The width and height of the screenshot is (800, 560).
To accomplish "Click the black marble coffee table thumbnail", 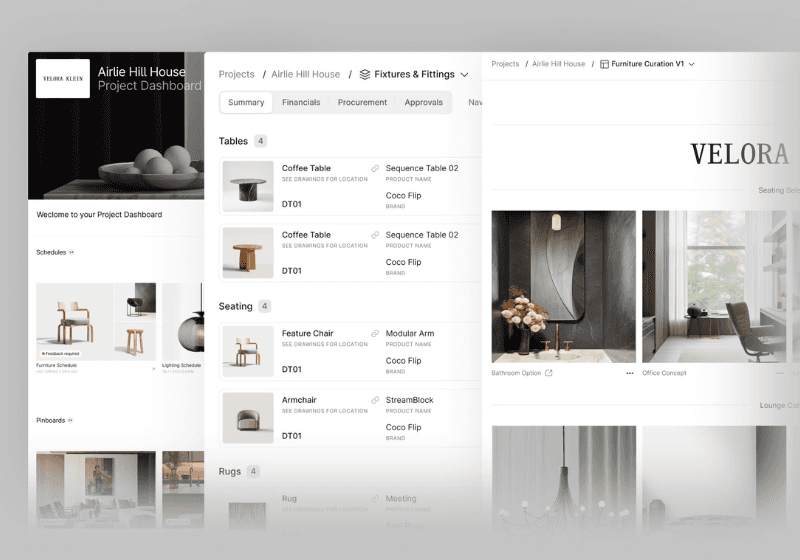I will tap(248, 186).
